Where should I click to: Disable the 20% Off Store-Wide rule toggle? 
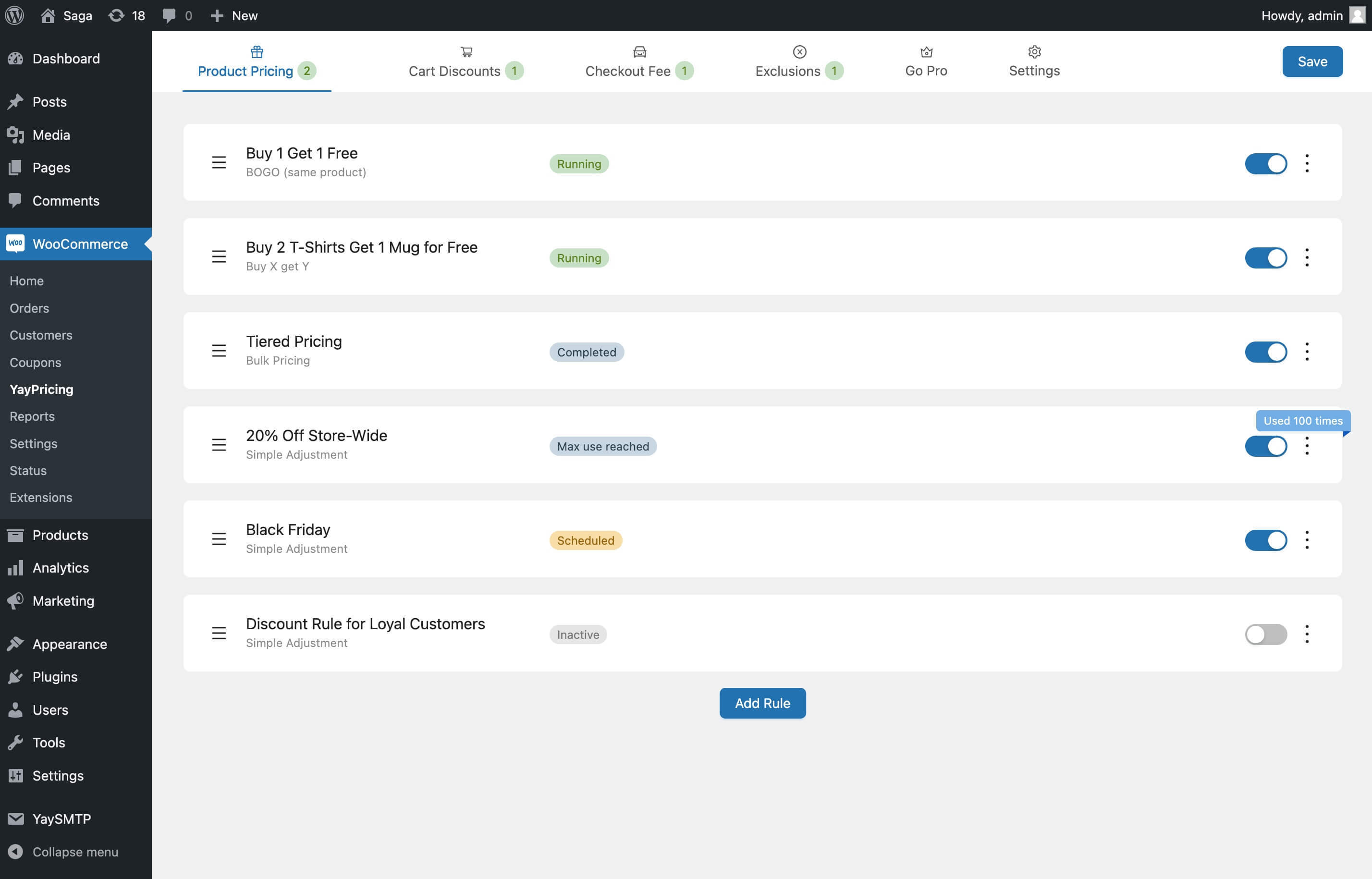coord(1265,445)
